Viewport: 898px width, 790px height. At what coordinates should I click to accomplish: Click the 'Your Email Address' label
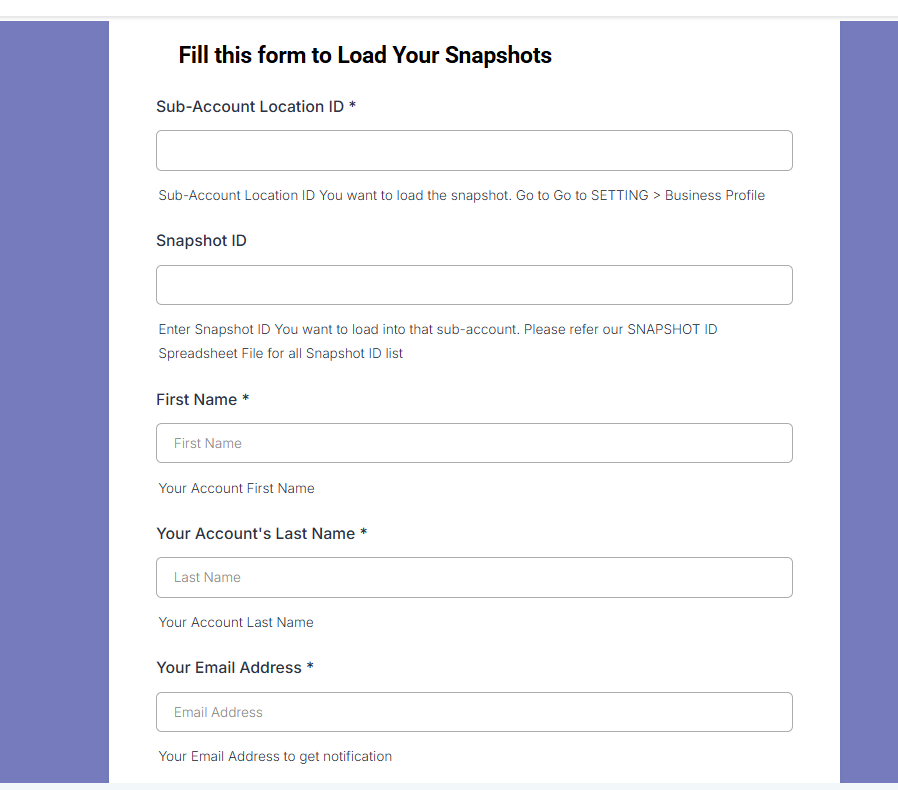coord(229,667)
